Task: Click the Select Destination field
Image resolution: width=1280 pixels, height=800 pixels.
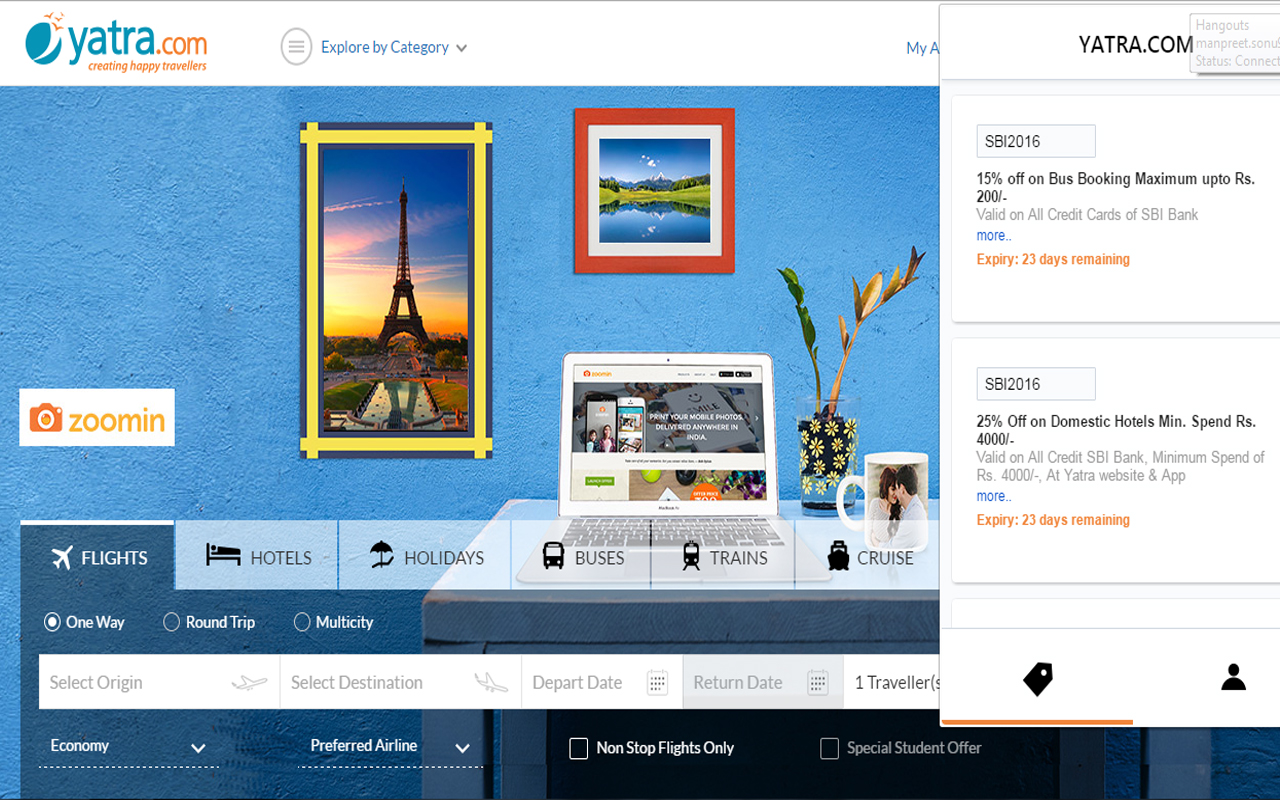Action: [x=400, y=682]
